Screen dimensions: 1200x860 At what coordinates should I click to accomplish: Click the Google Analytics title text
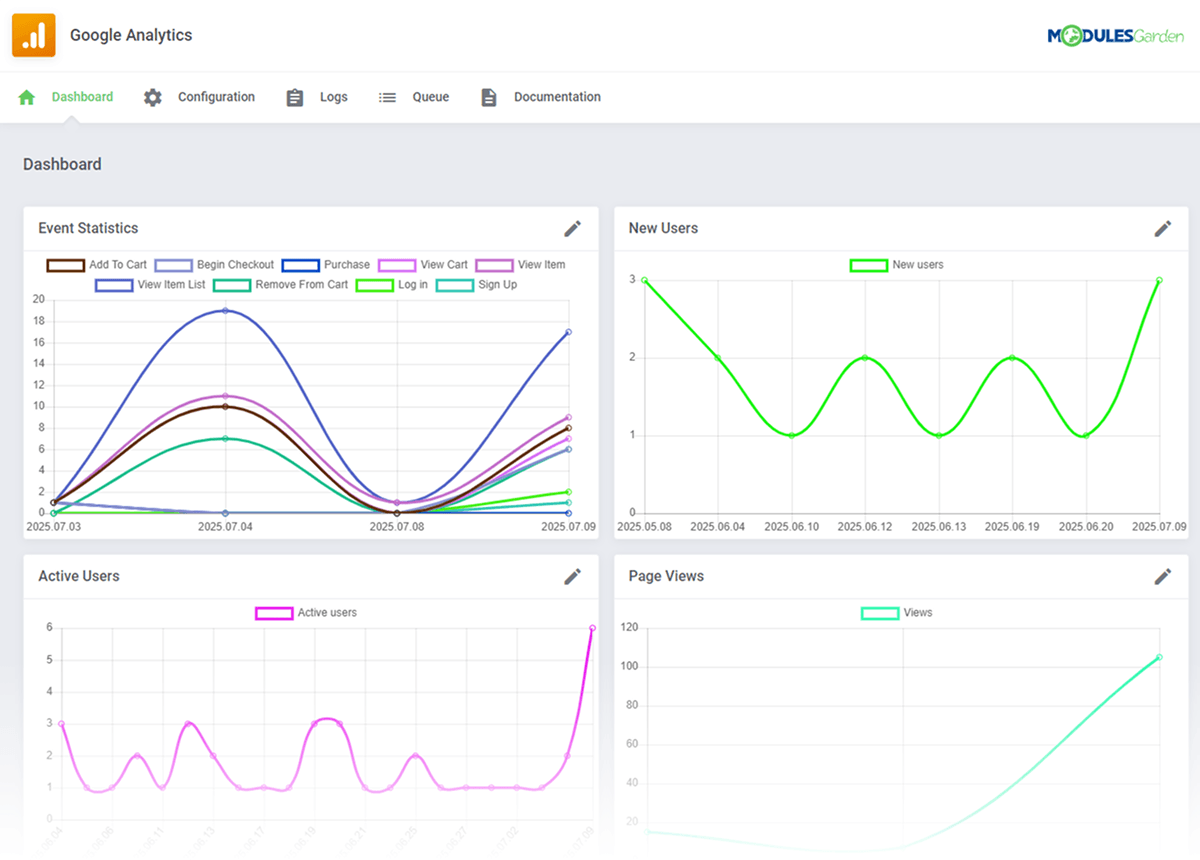(x=131, y=35)
